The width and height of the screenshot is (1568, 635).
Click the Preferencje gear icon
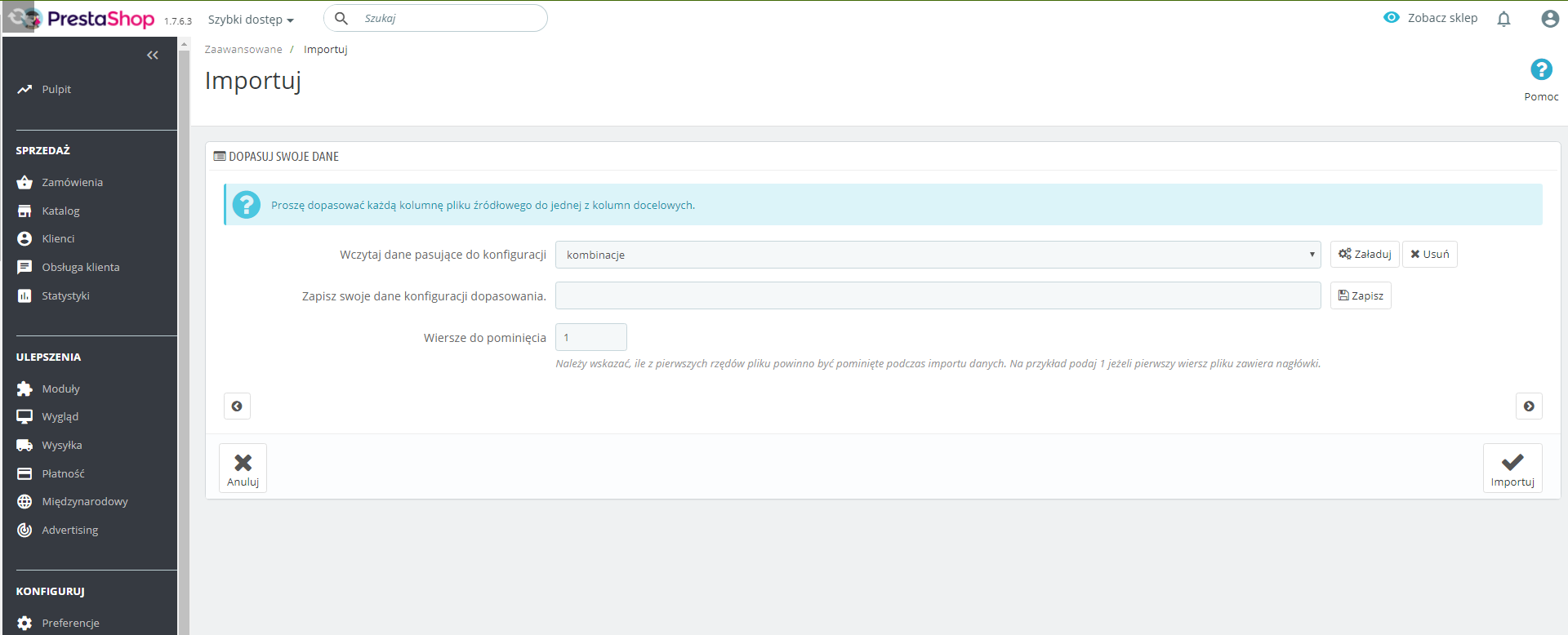24,623
